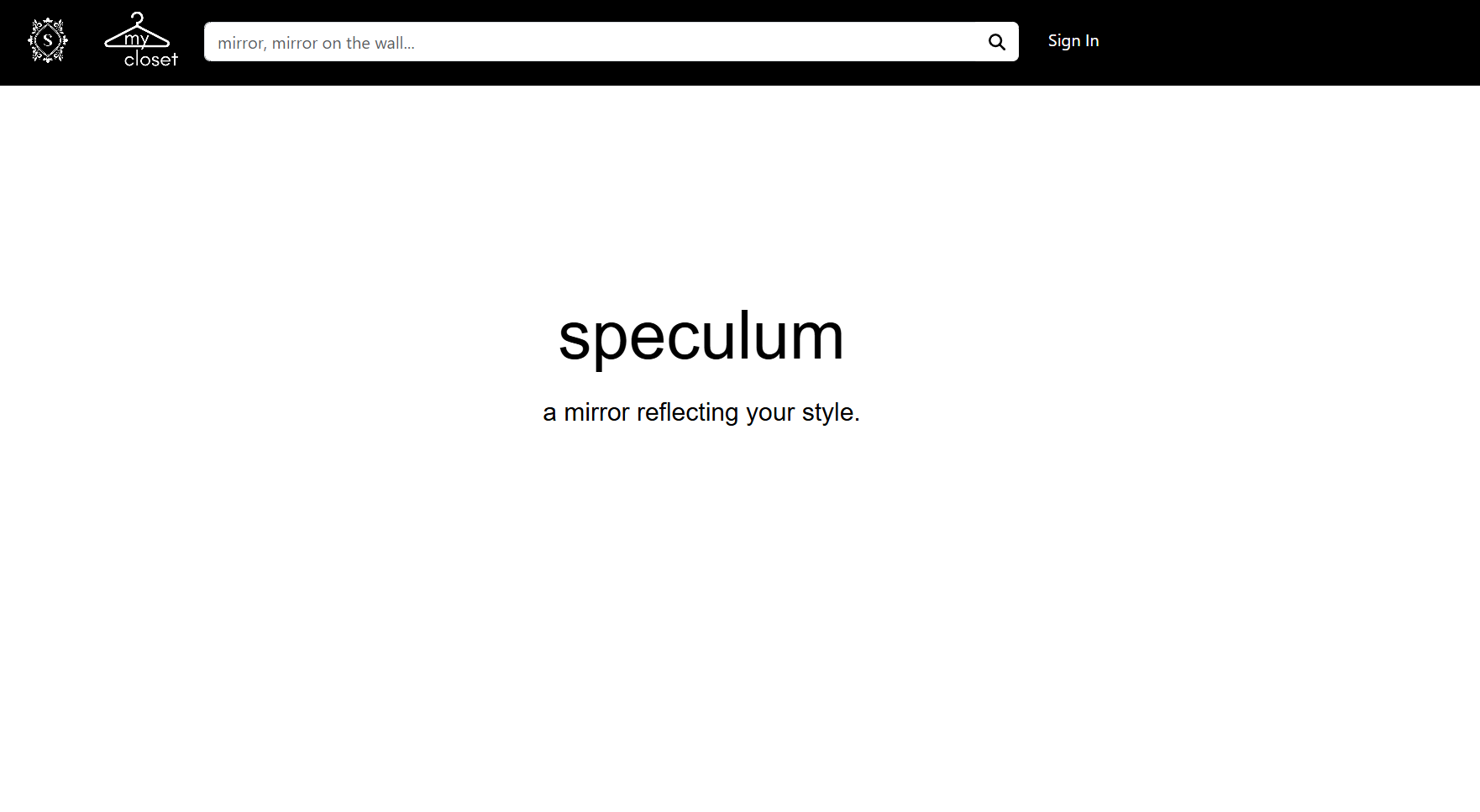Click the word 'style.' in the tagline
Viewport: 1480px width, 812px height.
(x=831, y=412)
